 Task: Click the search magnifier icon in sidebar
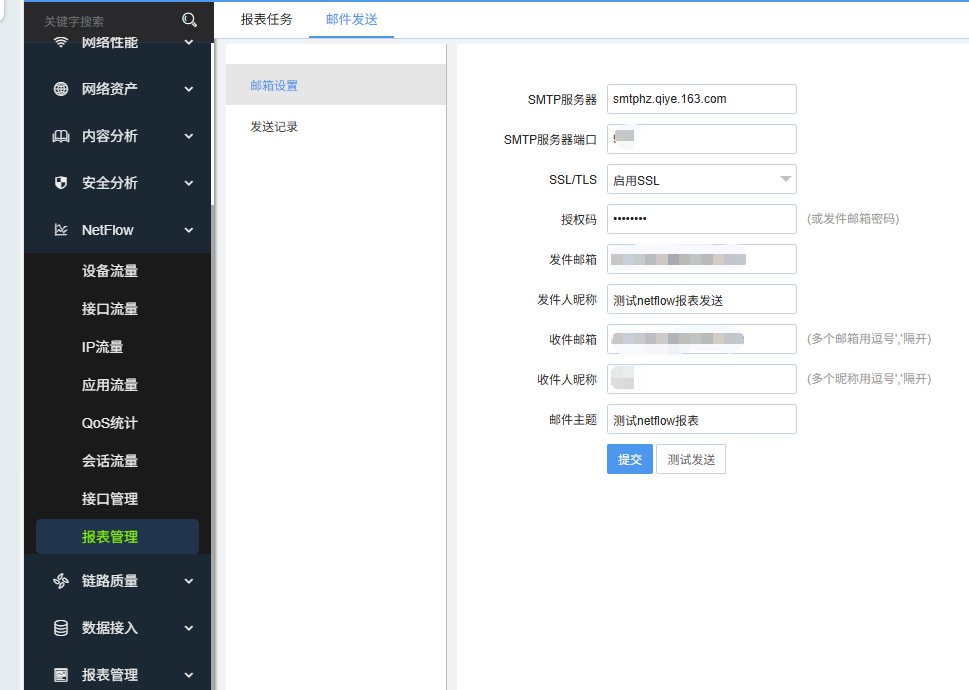[189, 20]
